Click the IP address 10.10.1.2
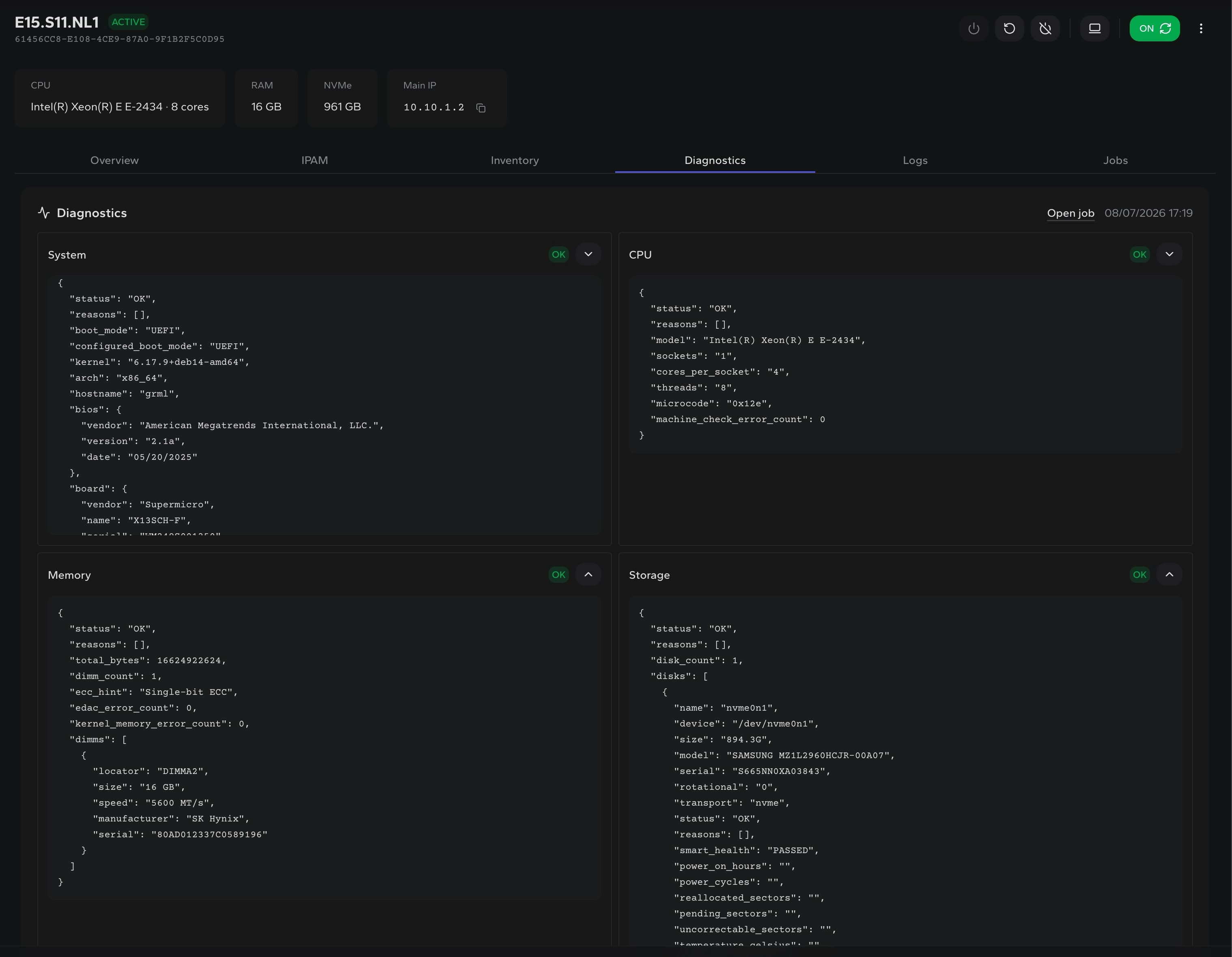The image size is (1232, 957). click(x=434, y=107)
